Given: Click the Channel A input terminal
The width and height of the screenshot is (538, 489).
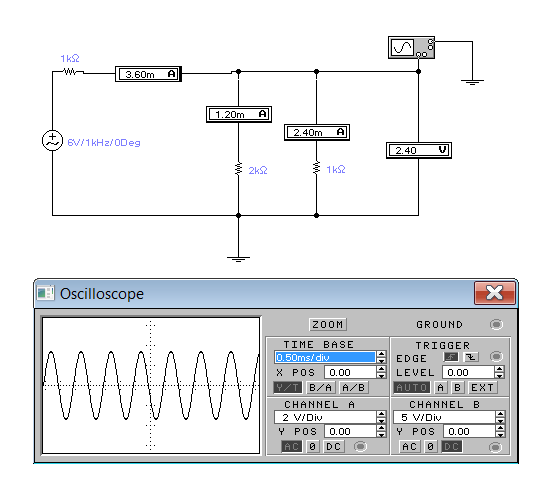Looking at the screenshot, I should click(x=360, y=446).
